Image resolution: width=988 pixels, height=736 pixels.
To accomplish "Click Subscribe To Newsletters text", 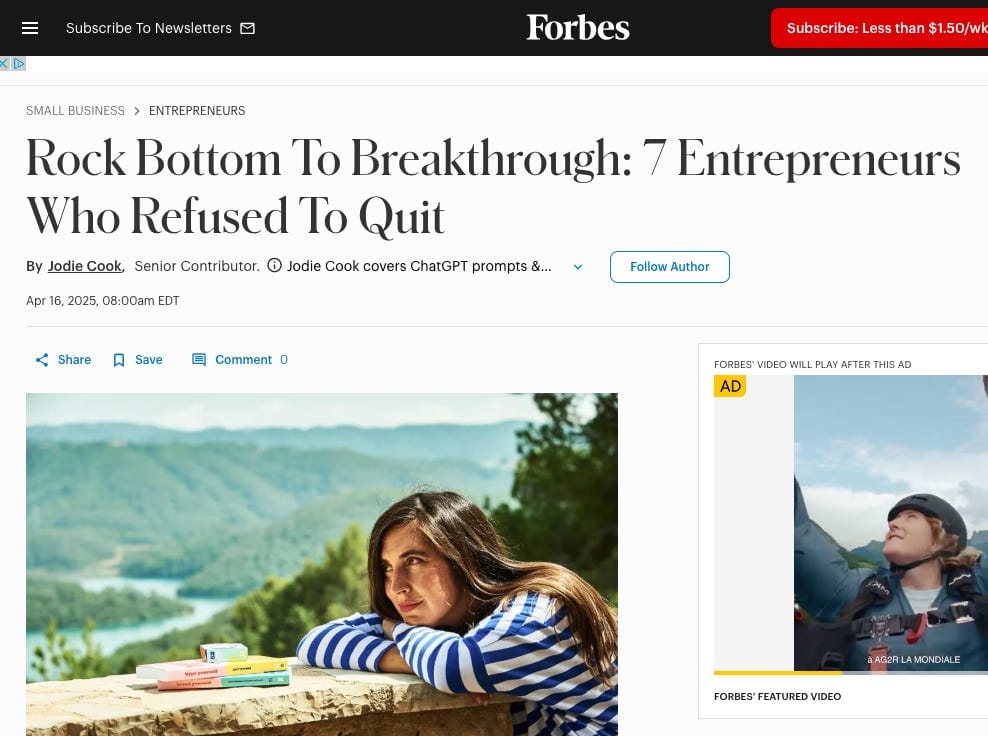I will [x=148, y=28].
